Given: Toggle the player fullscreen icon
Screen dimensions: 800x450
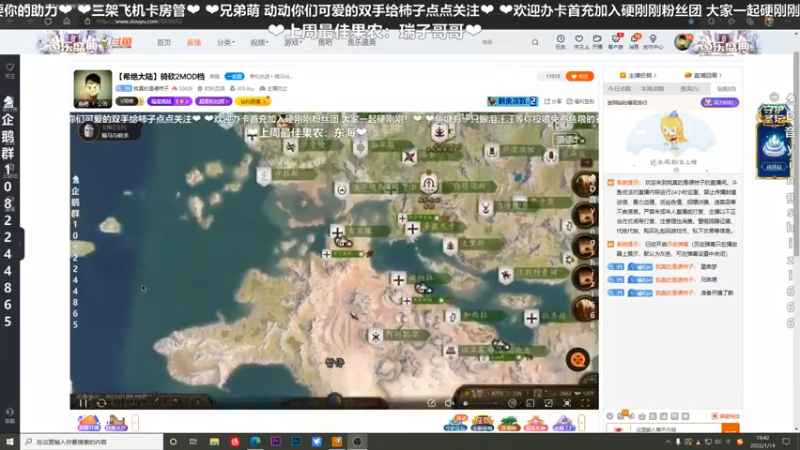Looking at the screenshot, I should tap(585, 403).
